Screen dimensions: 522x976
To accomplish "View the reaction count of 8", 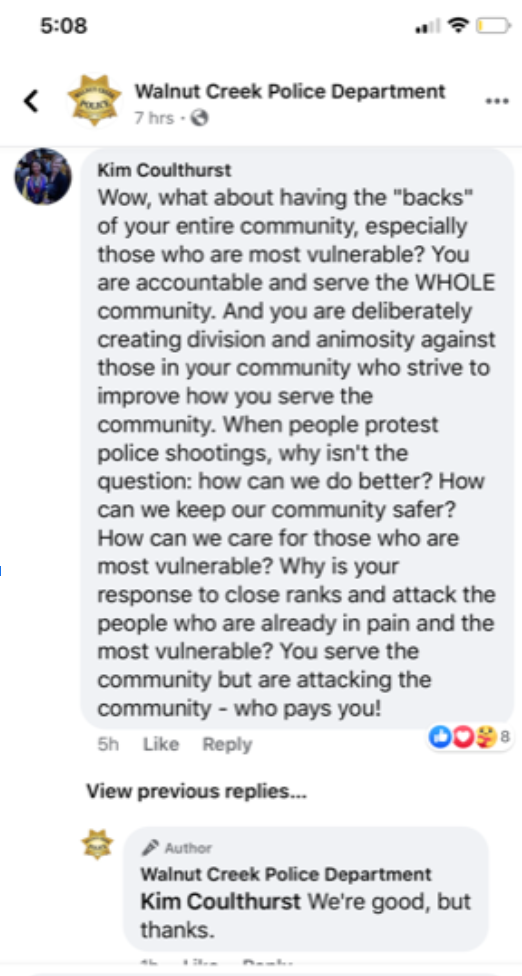I will [x=505, y=738].
